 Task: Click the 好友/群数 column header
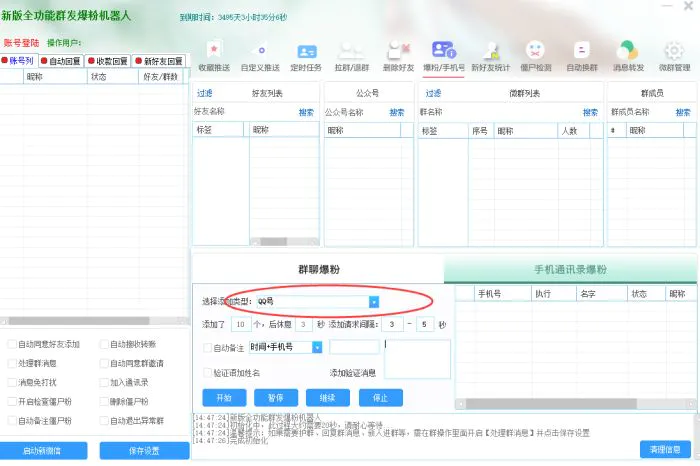[161, 77]
